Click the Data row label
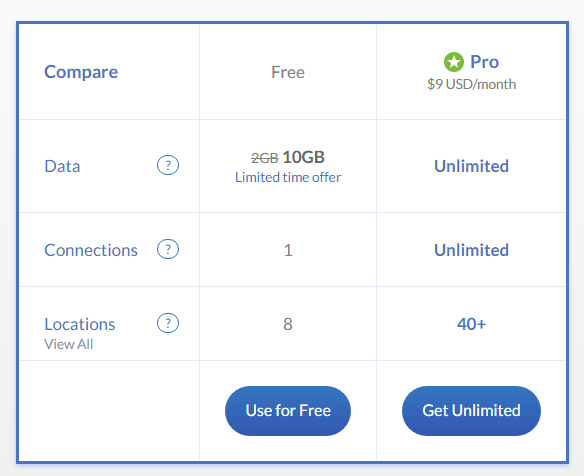Image resolution: width=584 pixels, height=476 pixels. 62,166
